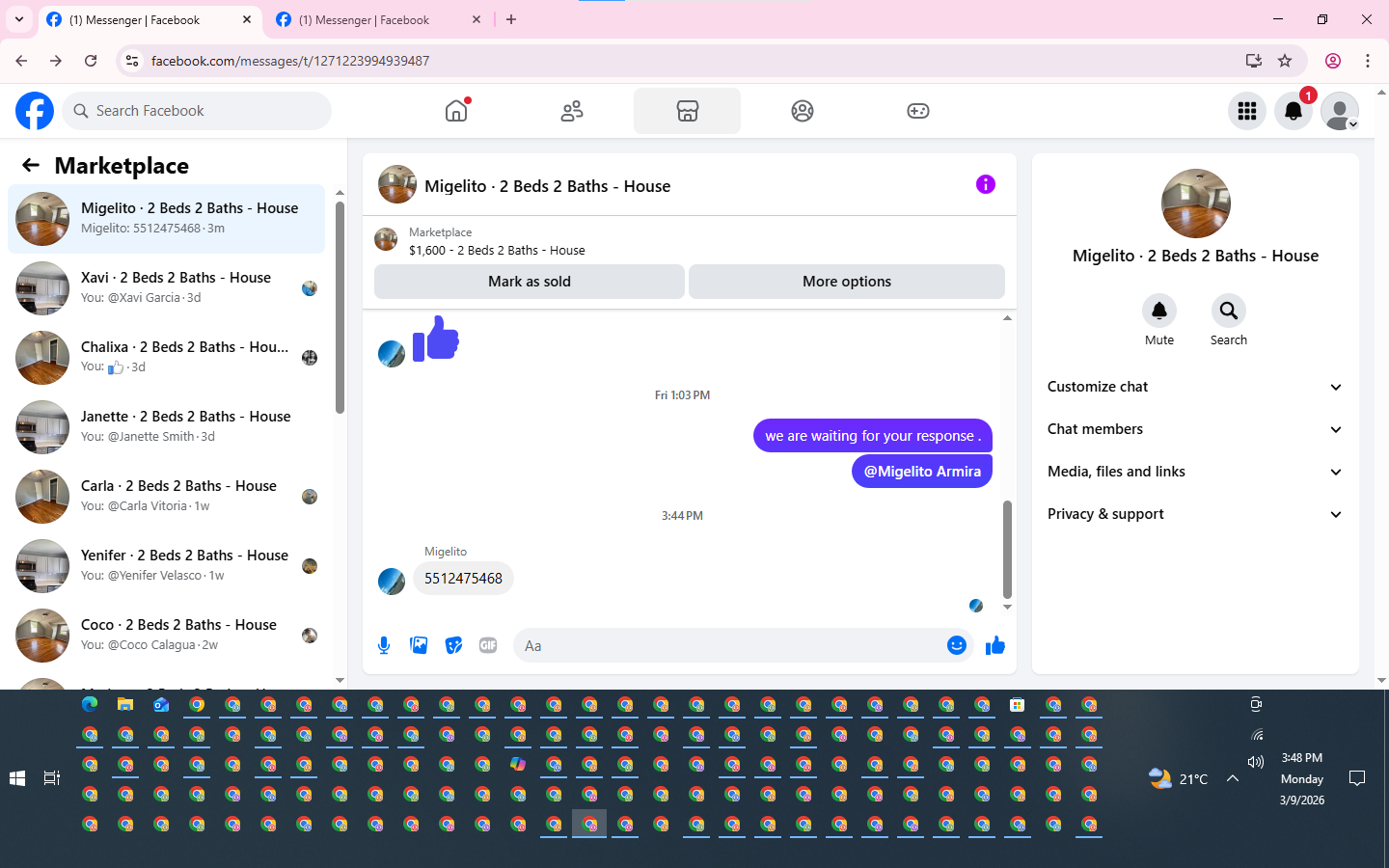Viewport: 1389px width, 868px height.
Task: Switch to the second Messenger browser tab
Action: 378,19
